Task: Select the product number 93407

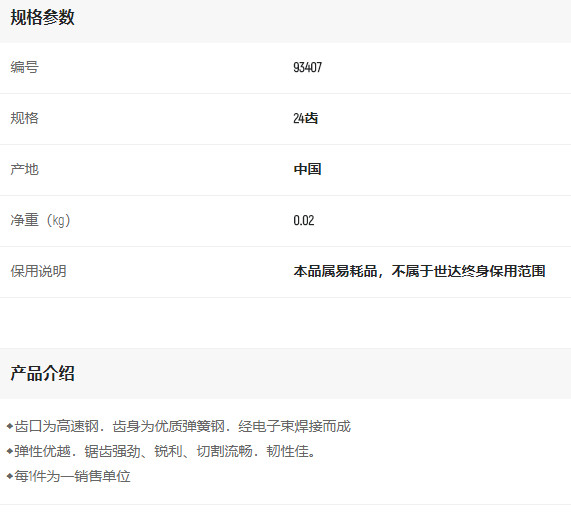Action: tap(307, 67)
